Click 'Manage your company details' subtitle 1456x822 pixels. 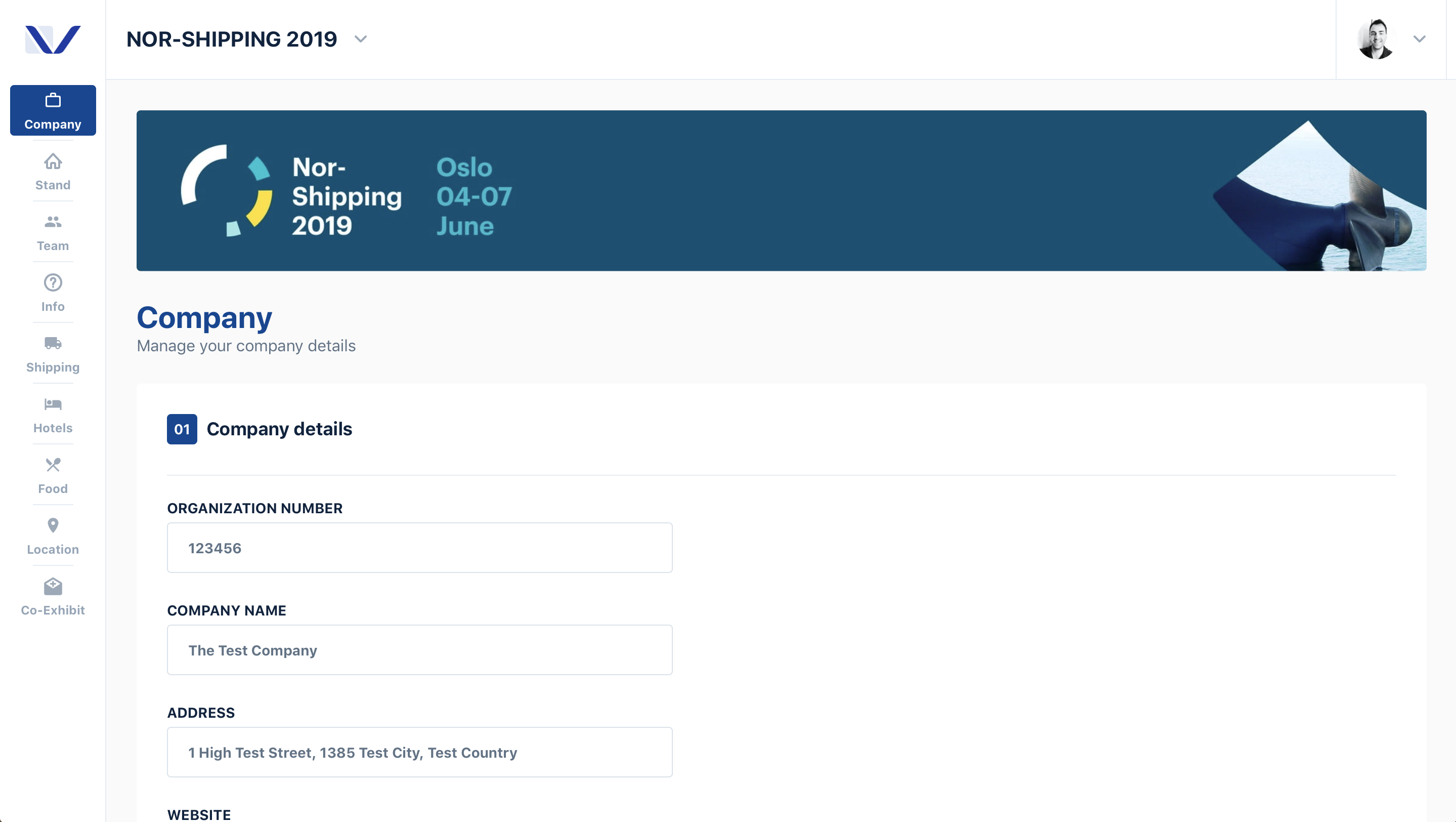coord(246,346)
